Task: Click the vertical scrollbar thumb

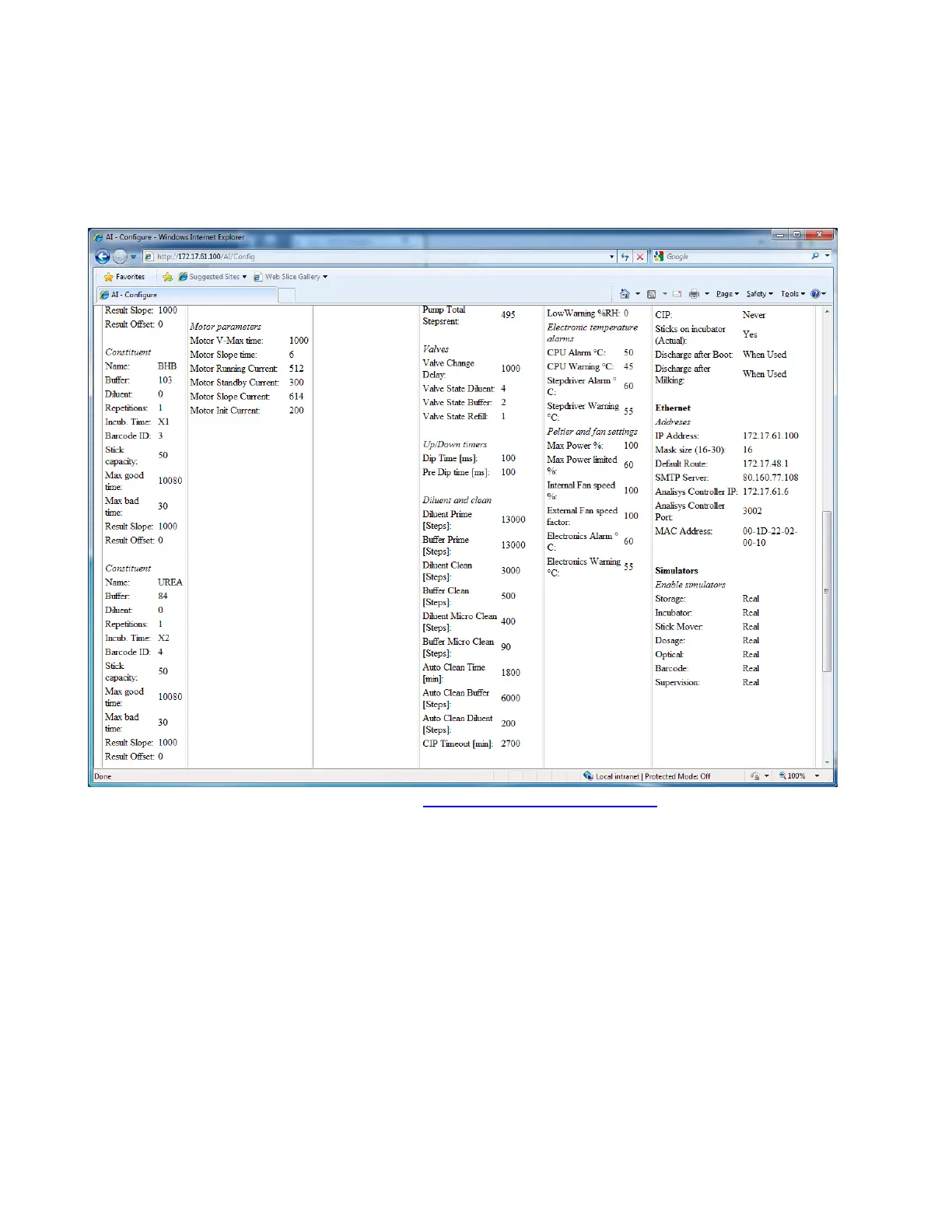Action: [827, 591]
